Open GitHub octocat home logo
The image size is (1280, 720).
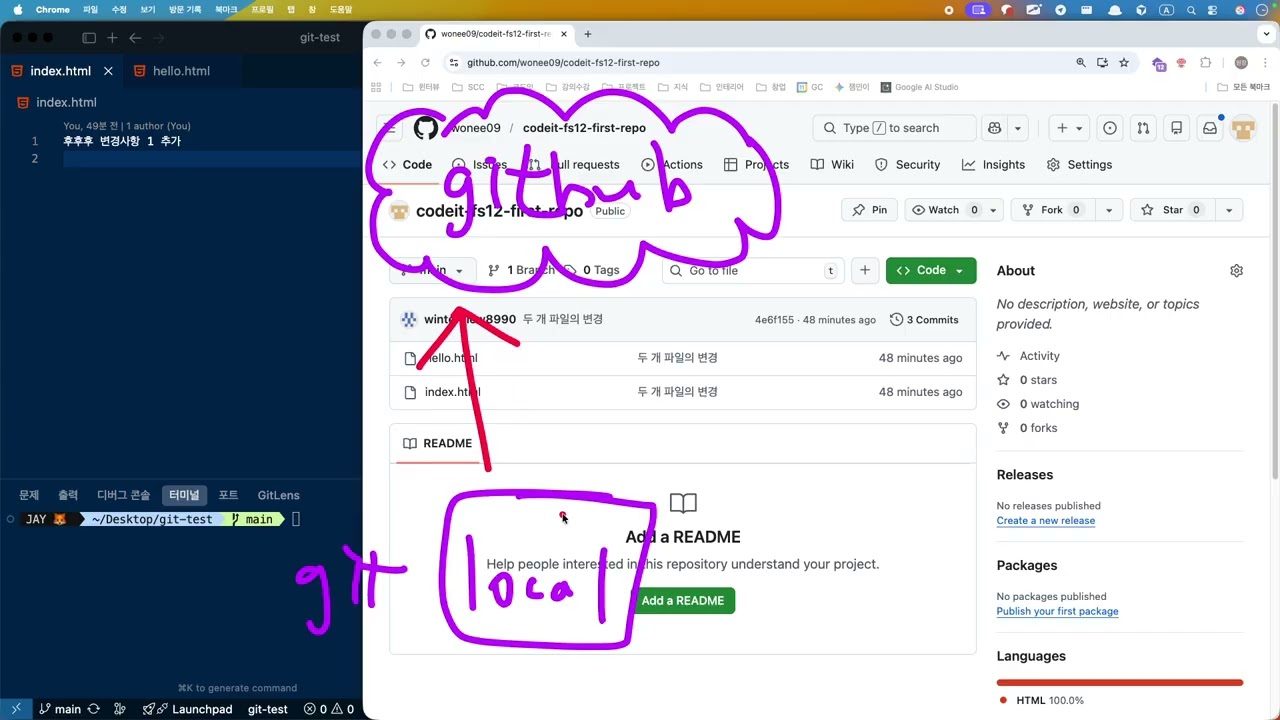click(426, 128)
